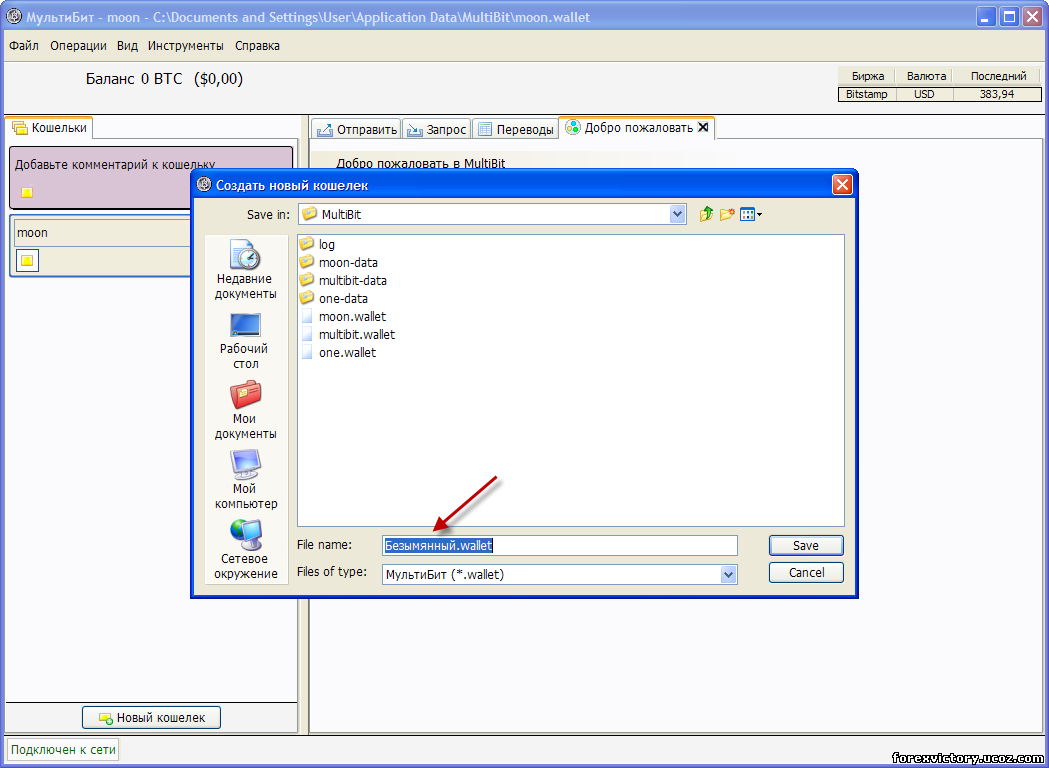Pick the one.wallet file

coord(339,352)
